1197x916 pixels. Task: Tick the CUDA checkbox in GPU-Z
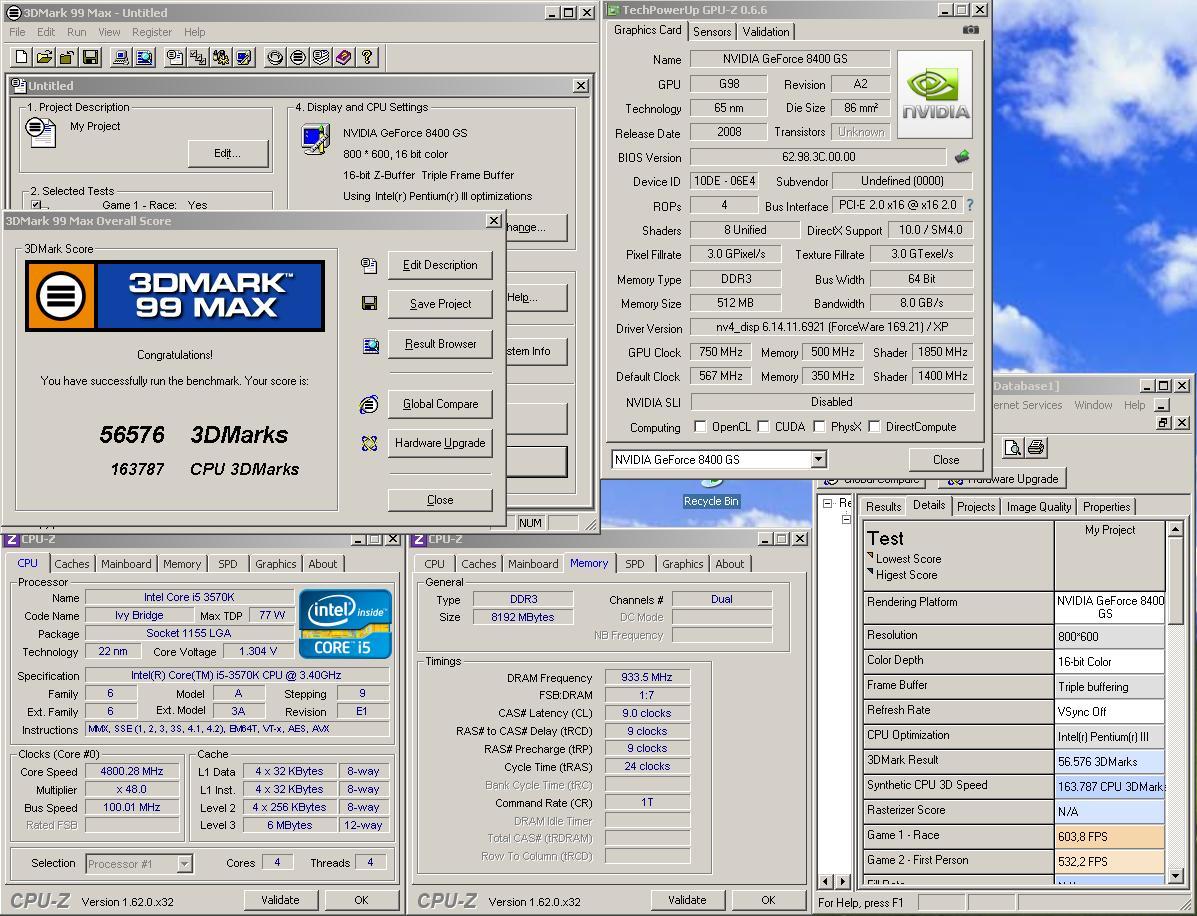[763, 427]
